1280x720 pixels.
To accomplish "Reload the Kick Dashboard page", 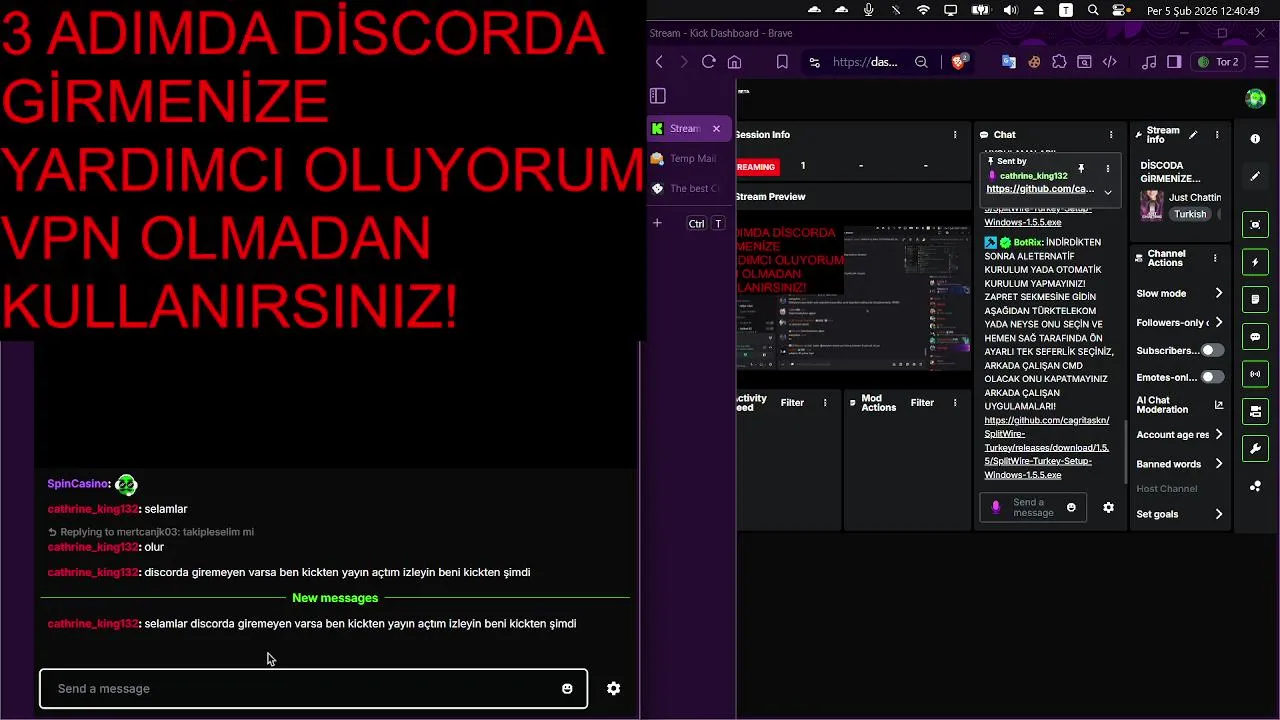I will click(709, 62).
